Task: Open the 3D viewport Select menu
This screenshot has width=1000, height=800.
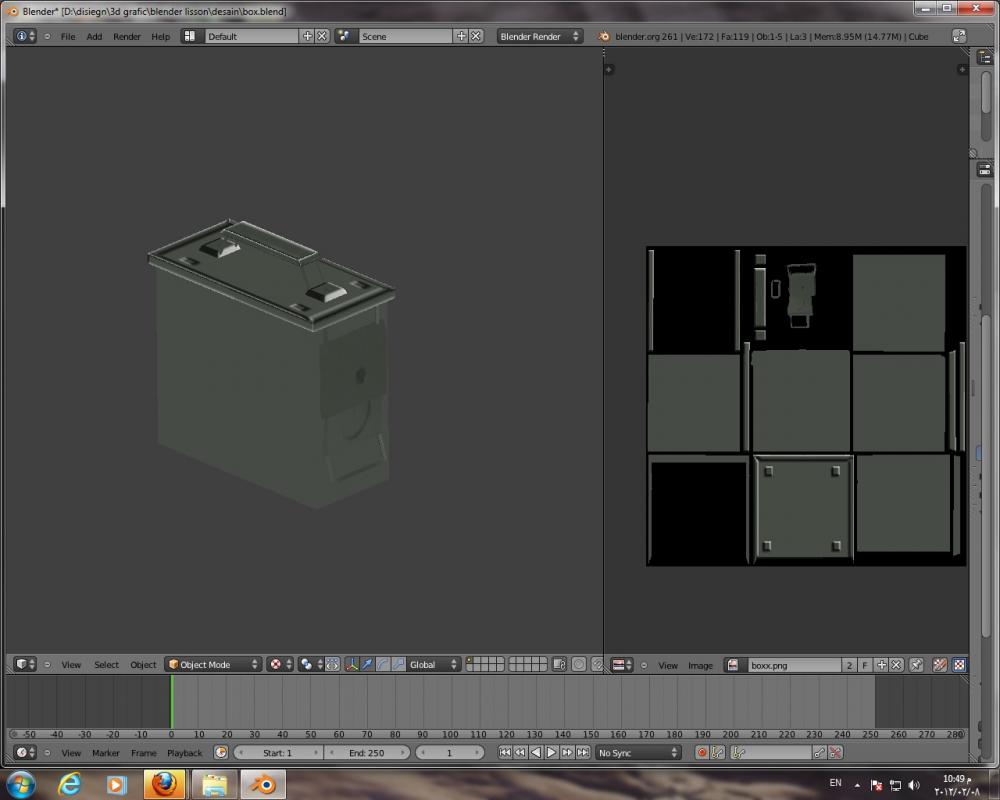Action: click(107, 665)
